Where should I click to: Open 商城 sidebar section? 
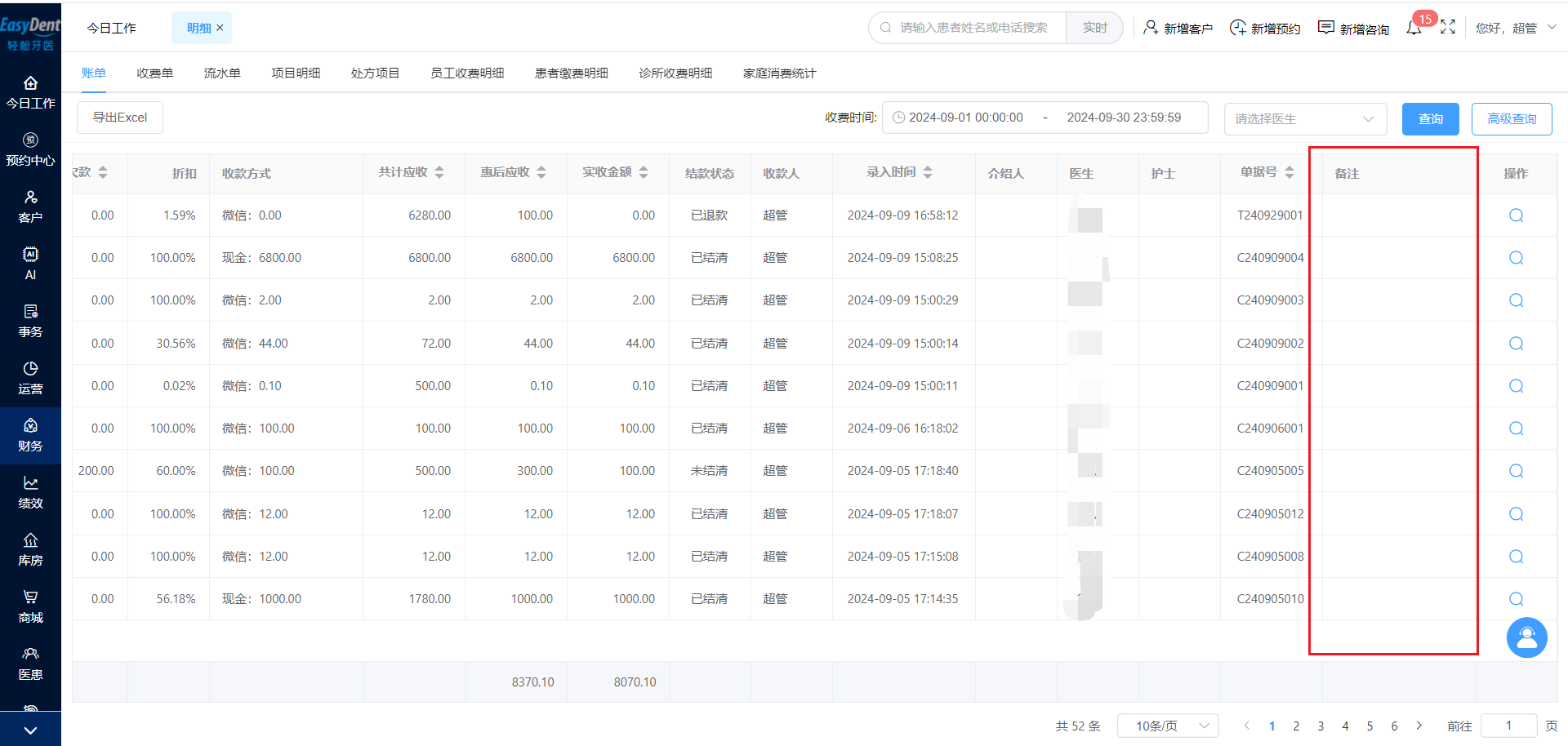[30, 606]
